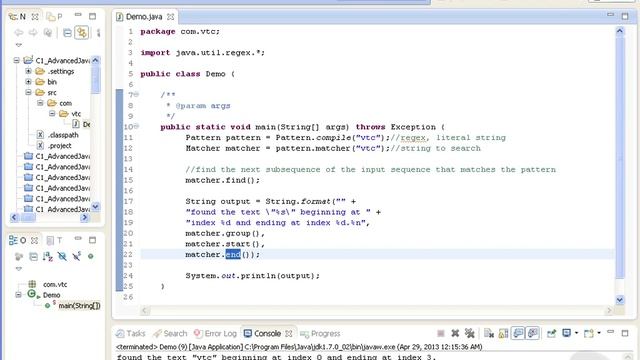Click the Open Console icon
Screen dimensions: 640x360
[x=589, y=333]
